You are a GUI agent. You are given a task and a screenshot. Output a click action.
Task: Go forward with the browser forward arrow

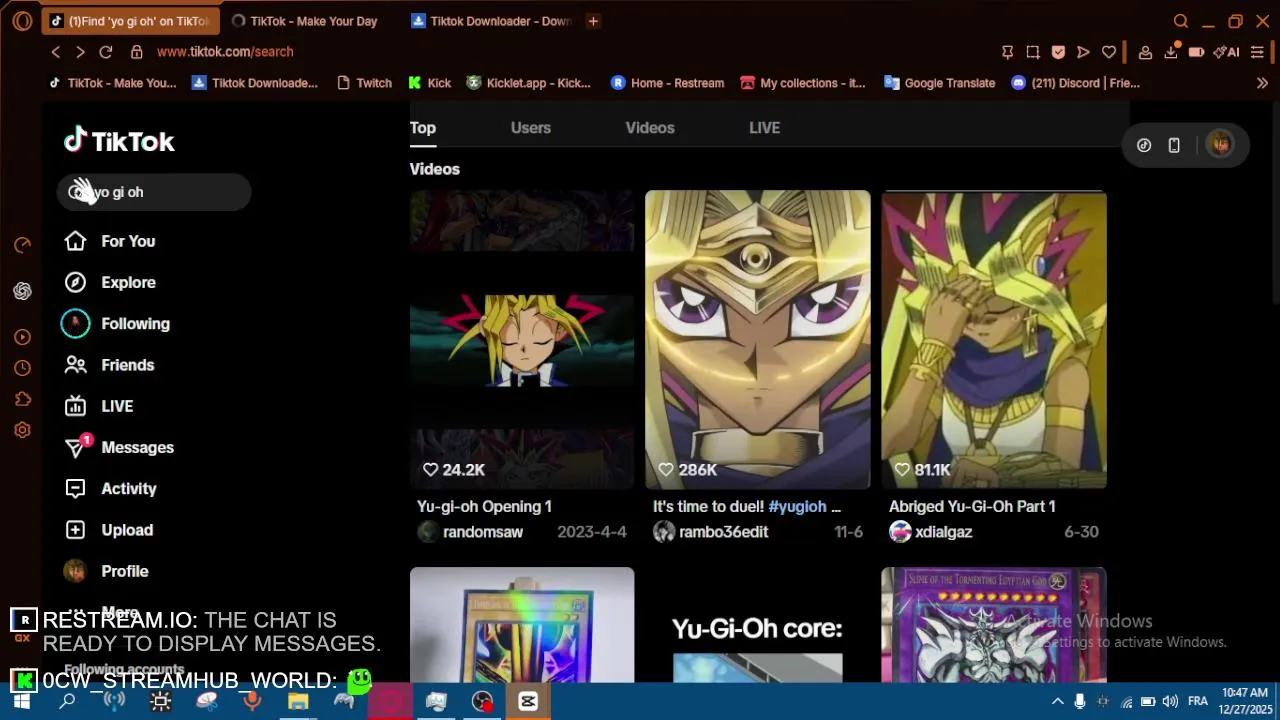click(80, 52)
